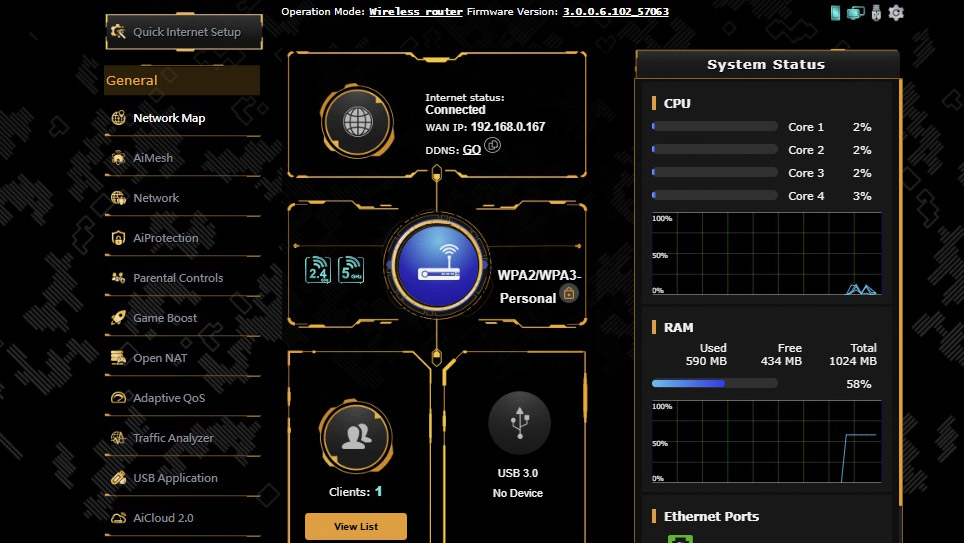Click the copy icon next to DDNS GO
Viewport: 964px width, 543px height.
(x=492, y=146)
